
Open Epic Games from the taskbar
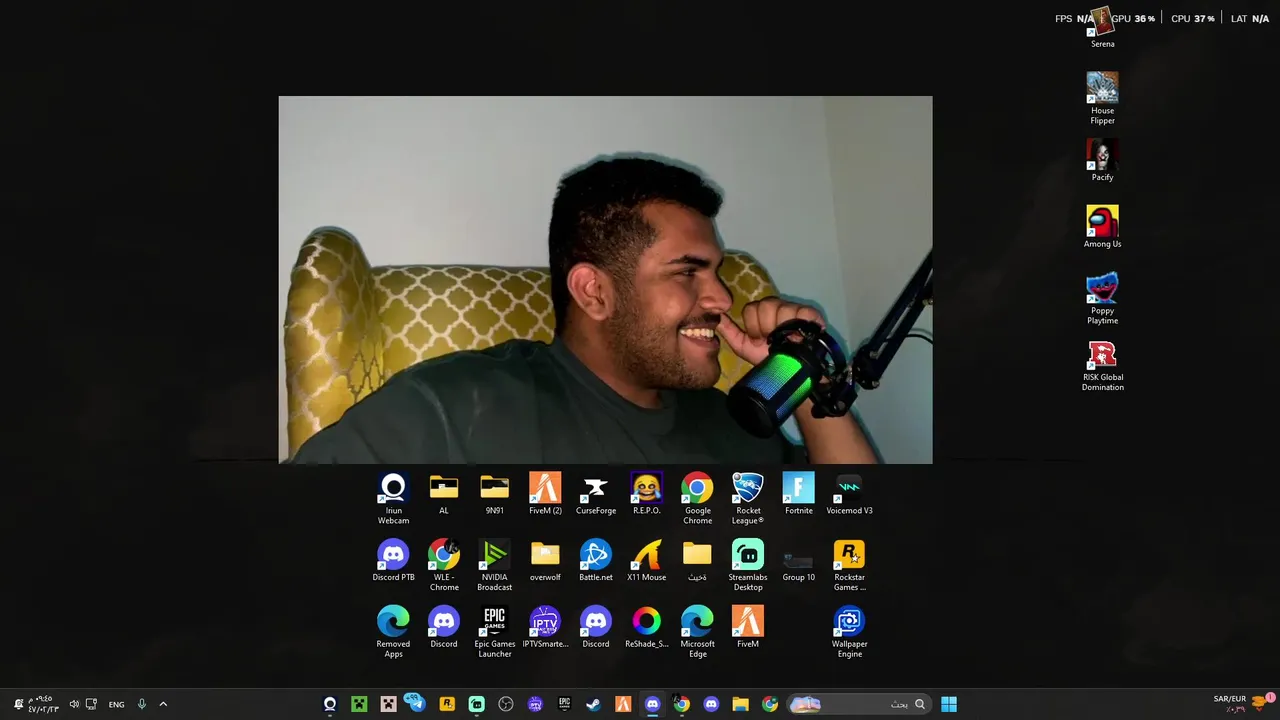pyautogui.click(x=564, y=704)
